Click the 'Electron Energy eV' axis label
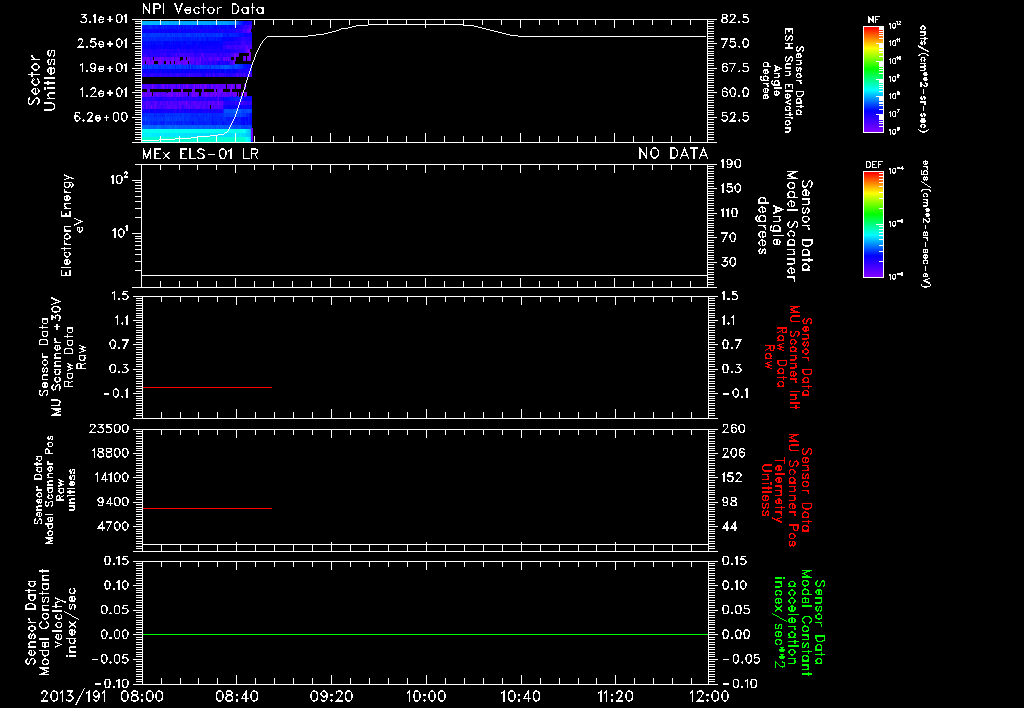 click(72, 225)
